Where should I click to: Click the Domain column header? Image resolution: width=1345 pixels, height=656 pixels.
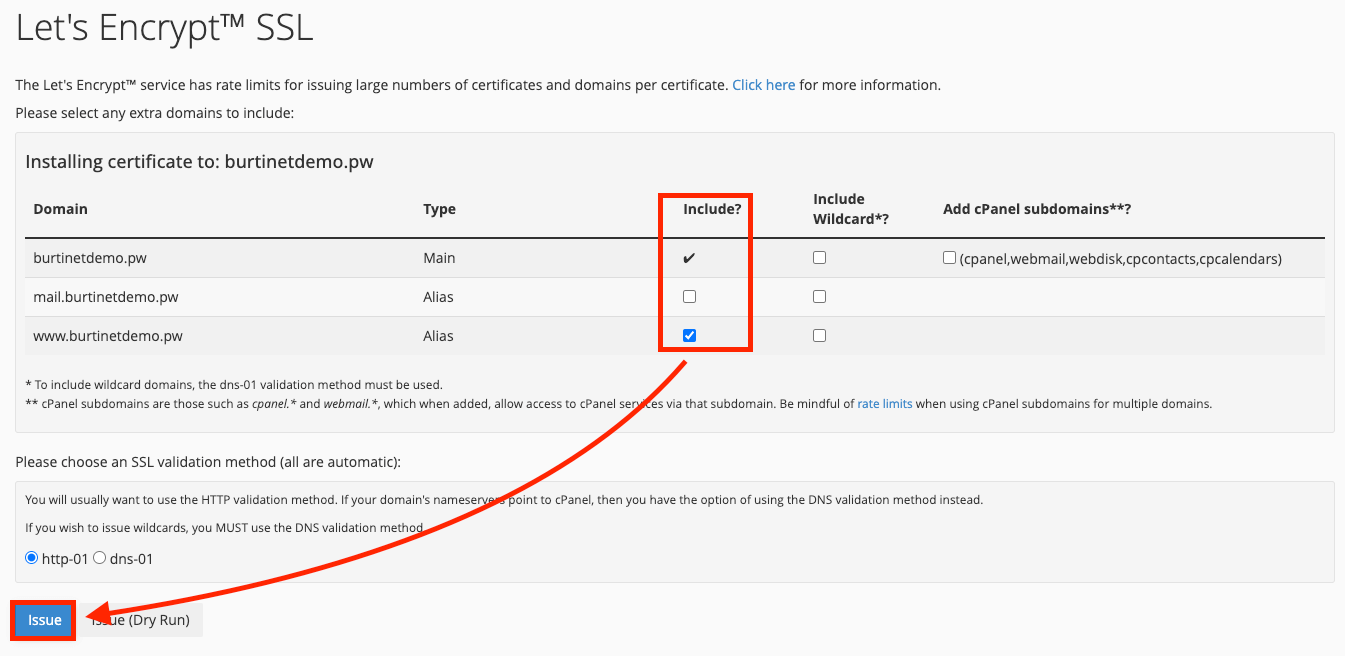(x=60, y=209)
